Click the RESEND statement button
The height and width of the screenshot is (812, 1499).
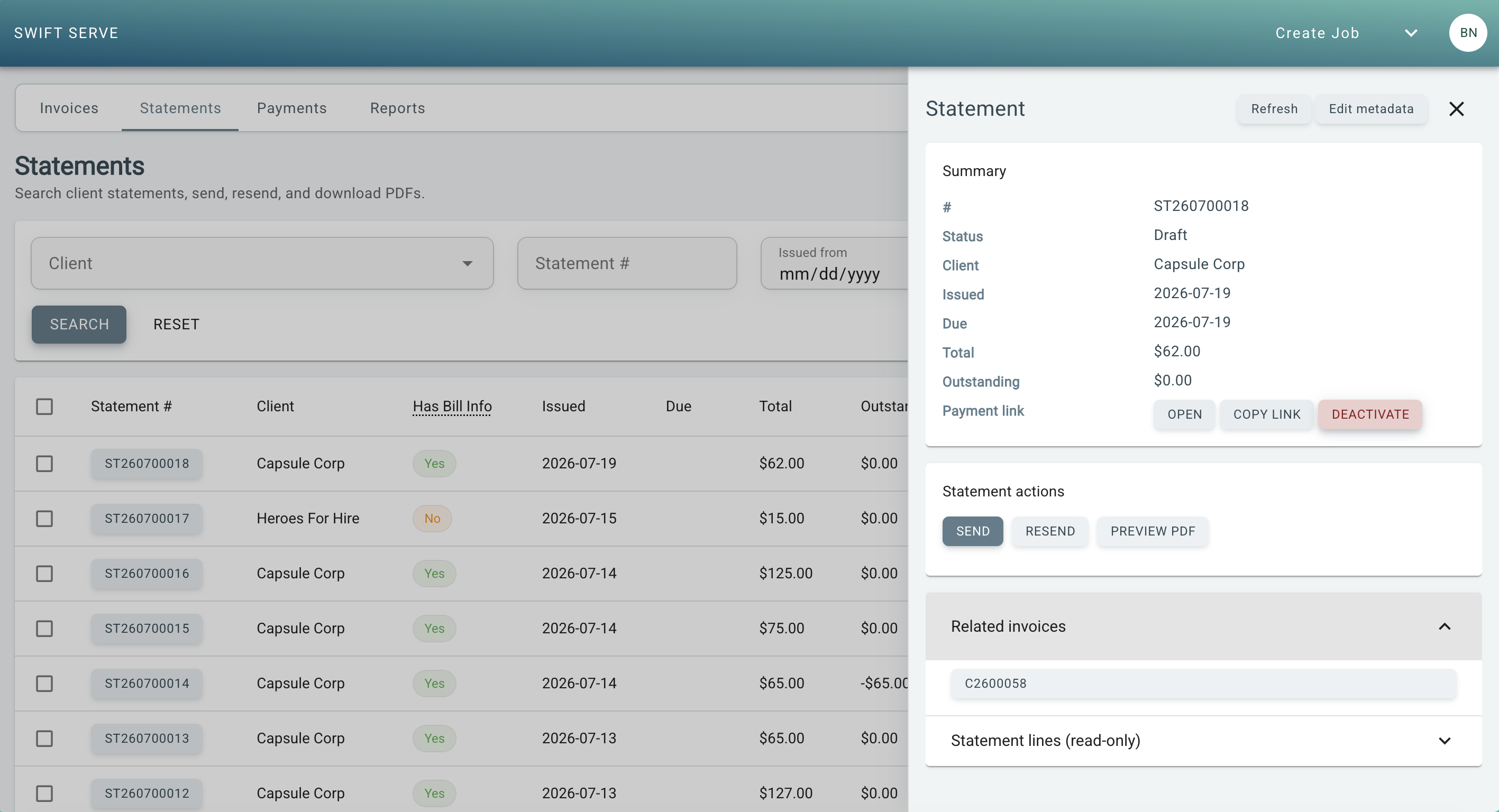pos(1050,532)
